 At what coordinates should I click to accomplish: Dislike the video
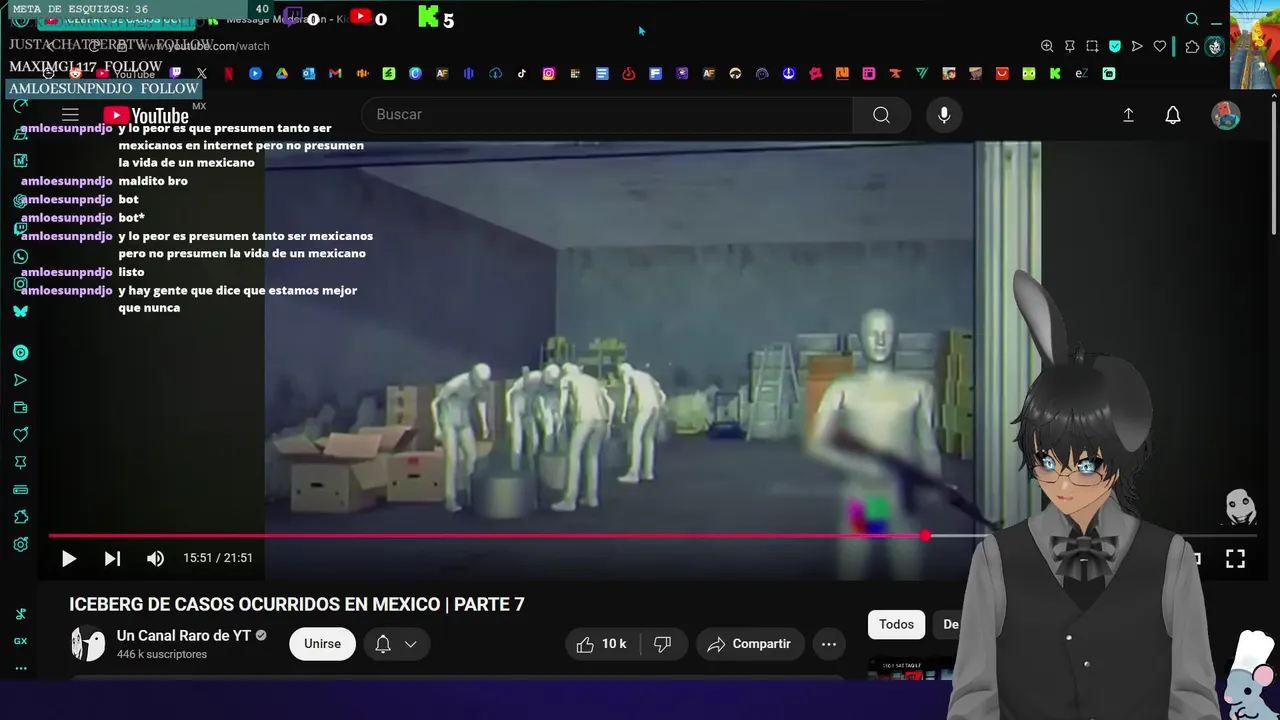pyautogui.click(x=662, y=644)
